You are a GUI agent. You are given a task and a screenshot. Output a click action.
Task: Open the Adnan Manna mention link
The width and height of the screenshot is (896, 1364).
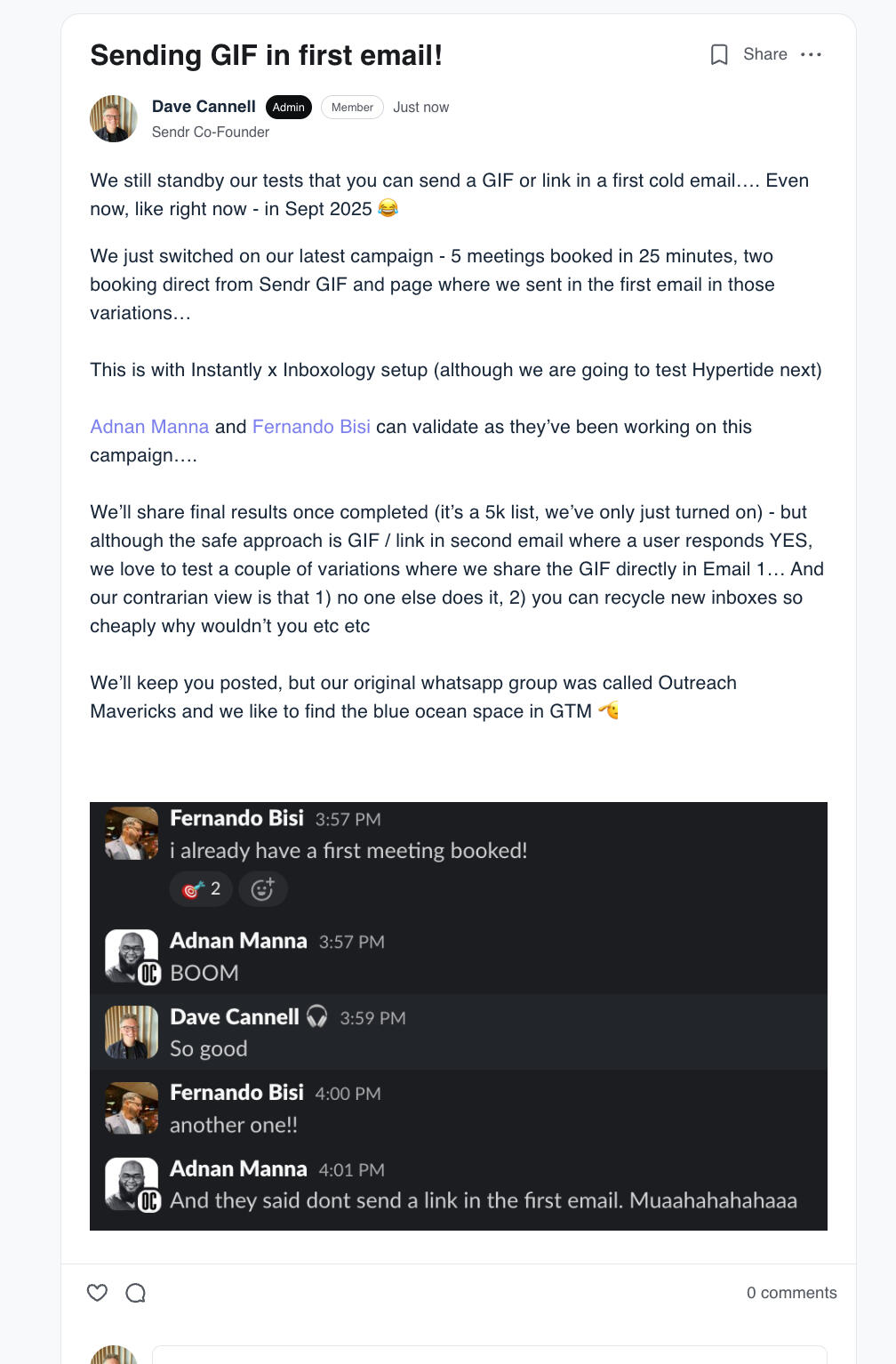pyautogui.click(x=149, y=427)
